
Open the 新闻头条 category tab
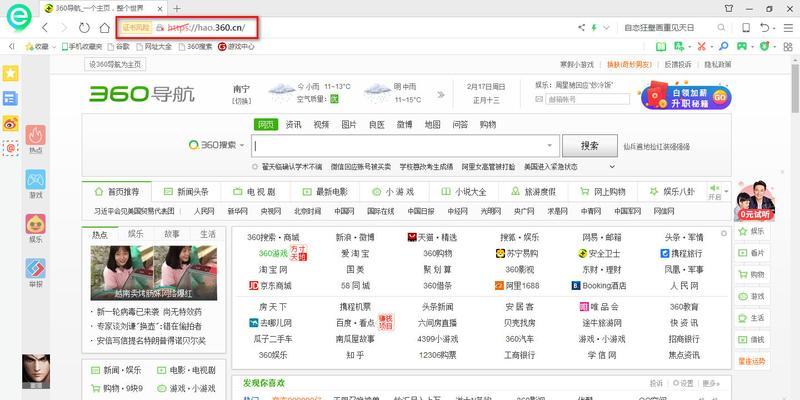pos(186,192)
